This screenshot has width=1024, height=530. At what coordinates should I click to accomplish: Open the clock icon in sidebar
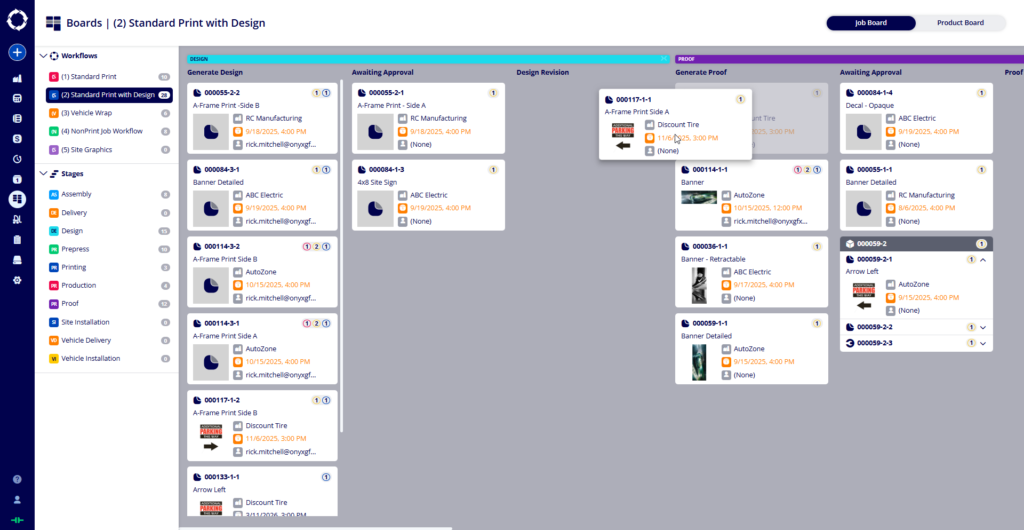[17, 159]
